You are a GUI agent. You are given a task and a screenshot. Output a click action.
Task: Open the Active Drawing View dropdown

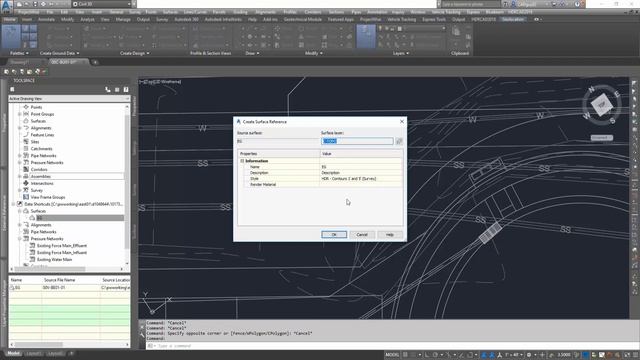point(69,99)
